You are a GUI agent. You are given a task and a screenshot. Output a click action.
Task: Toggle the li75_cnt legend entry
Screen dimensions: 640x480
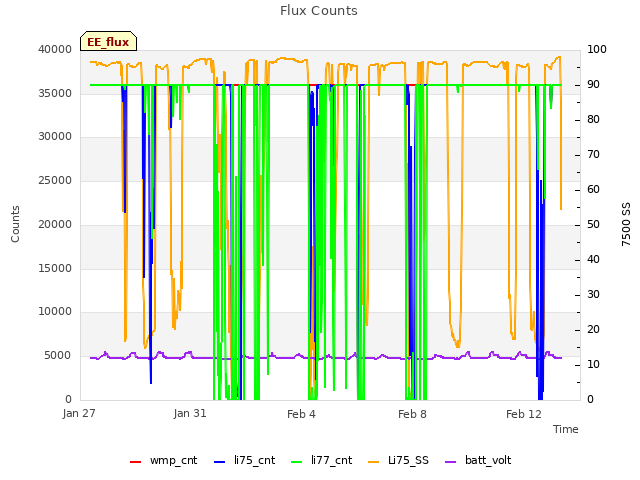(244, 460)
